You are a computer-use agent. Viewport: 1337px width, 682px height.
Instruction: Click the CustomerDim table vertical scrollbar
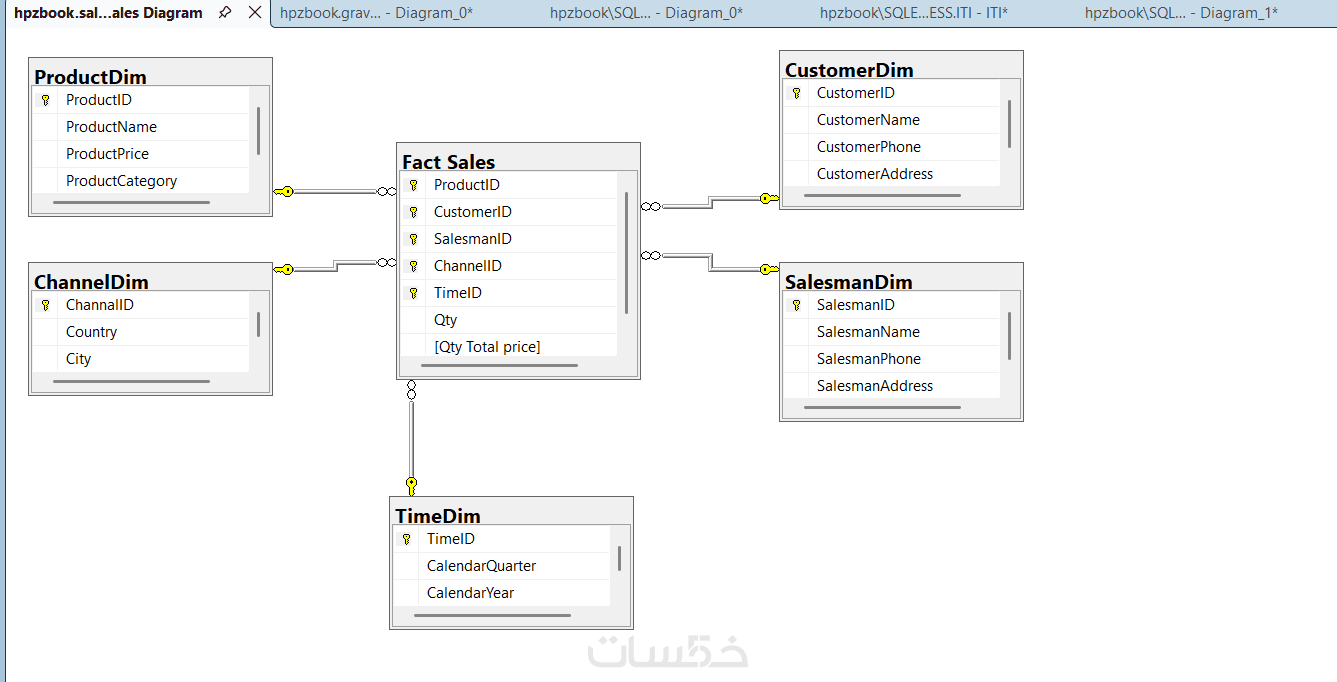coord(1010,124)
